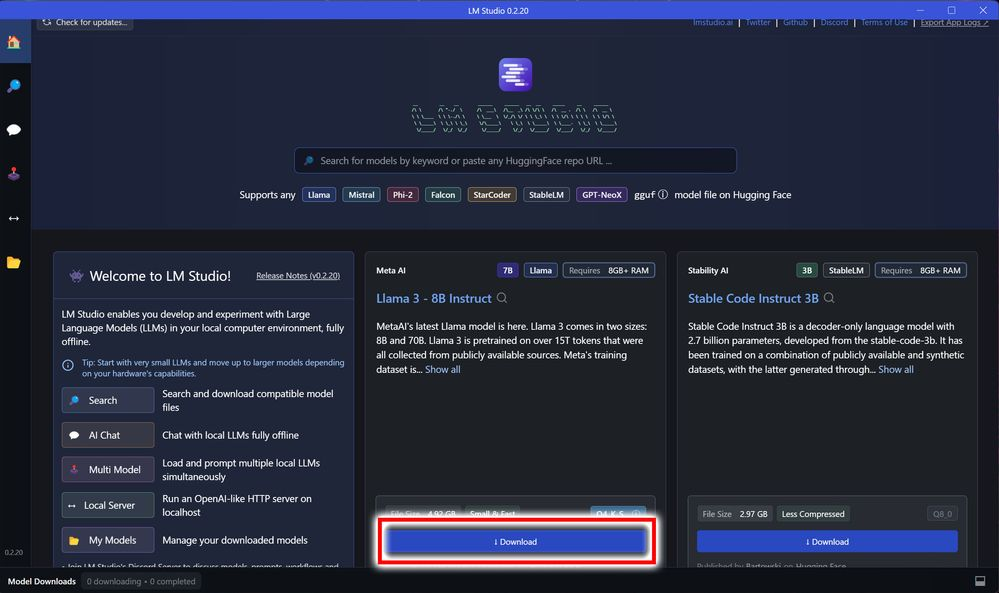Click magnifier icon next to Llama 3 - 8B Instruct
This screenshot has width=999, height=593.
(502, 297)
